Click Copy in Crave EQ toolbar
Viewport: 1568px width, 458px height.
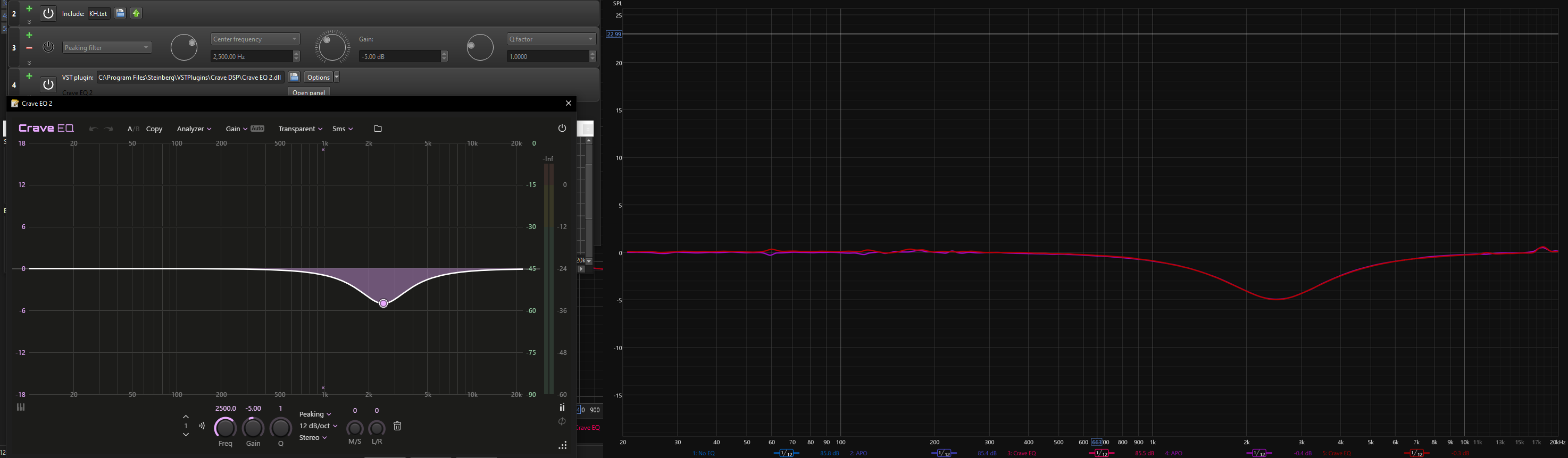tap(154, 129)
